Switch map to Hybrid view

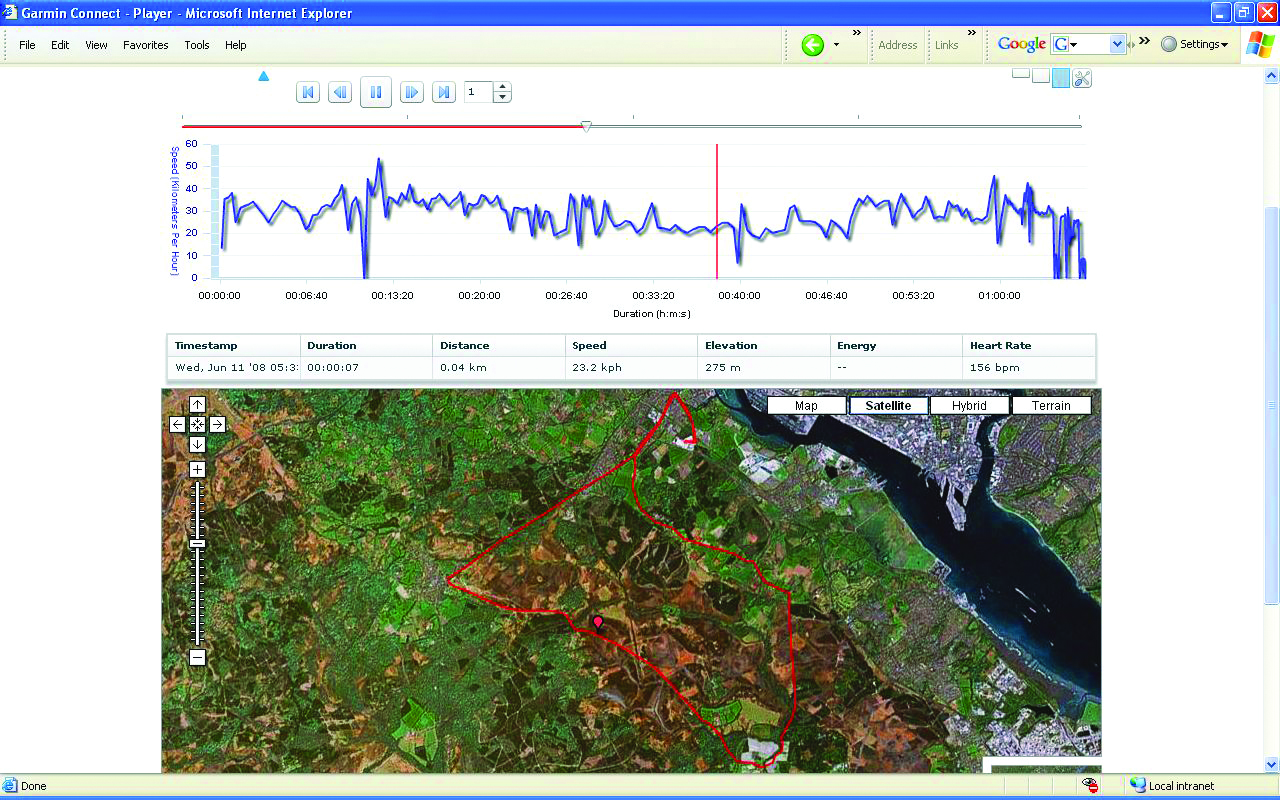(969, 406)
